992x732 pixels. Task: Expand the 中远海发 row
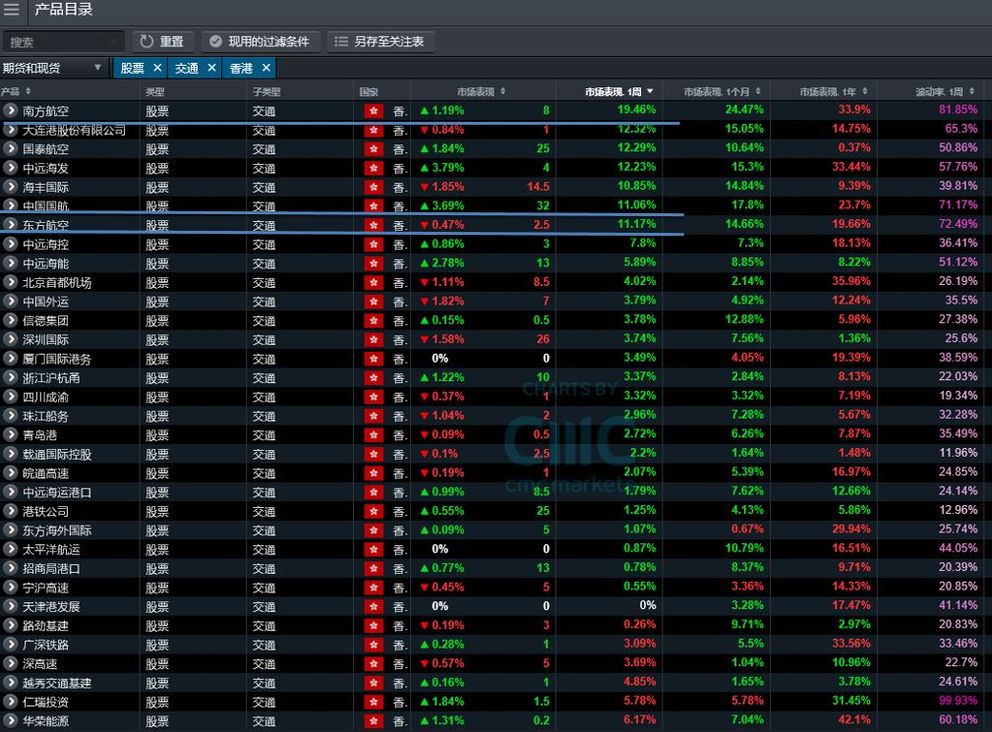(x=10, y=168)
